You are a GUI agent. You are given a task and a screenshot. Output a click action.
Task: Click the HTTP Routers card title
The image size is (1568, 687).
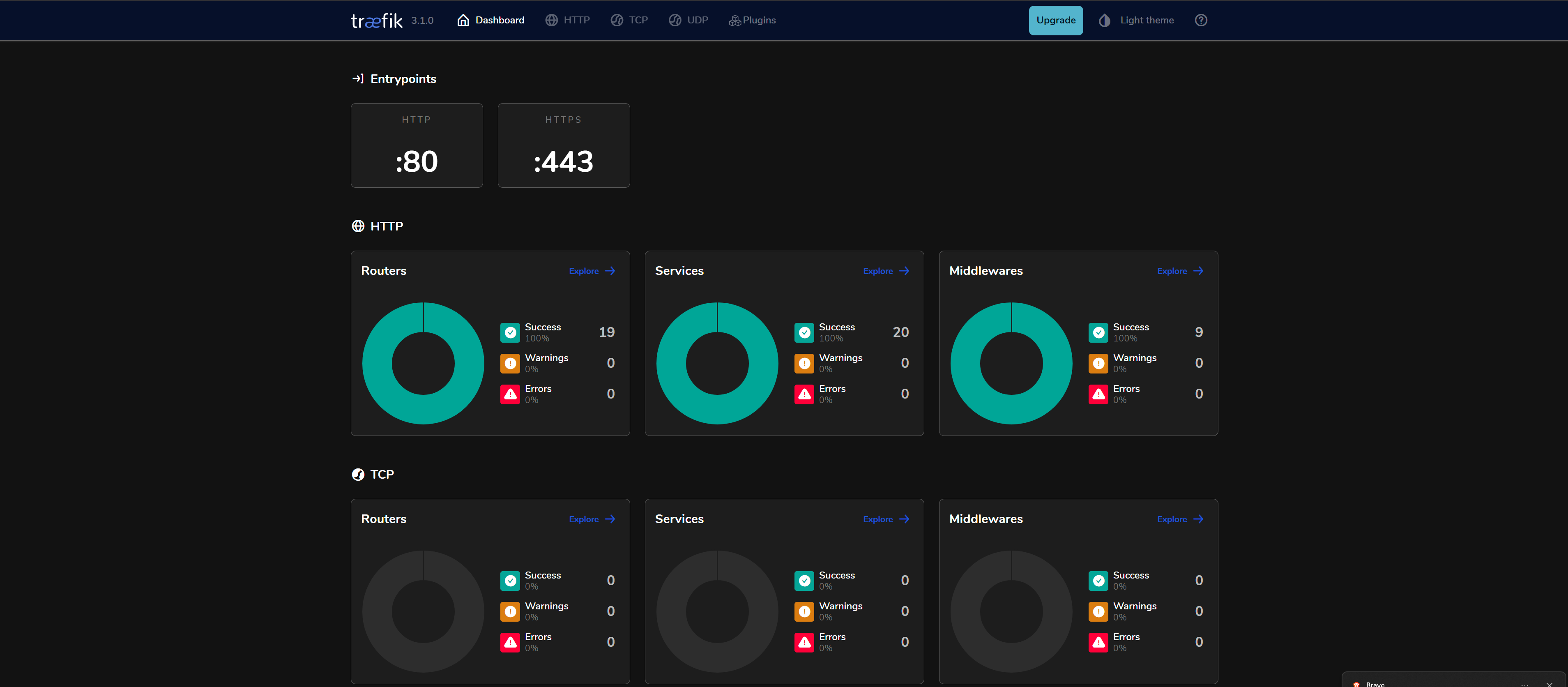coord(384,271)
